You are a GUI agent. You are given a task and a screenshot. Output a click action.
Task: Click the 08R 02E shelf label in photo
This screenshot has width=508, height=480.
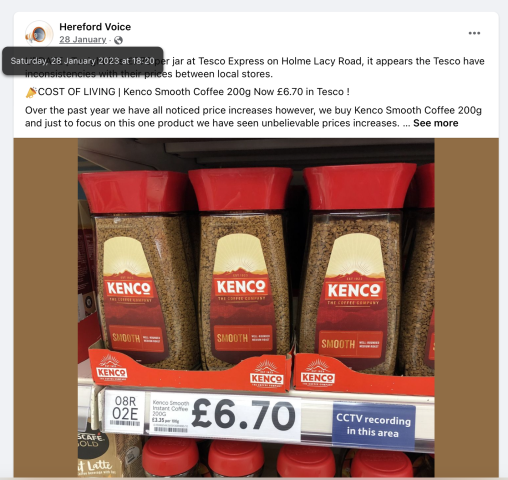125,411
